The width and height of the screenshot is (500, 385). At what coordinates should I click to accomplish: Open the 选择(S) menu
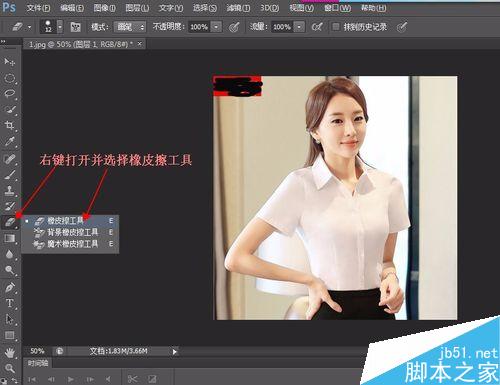coord(205,7)
